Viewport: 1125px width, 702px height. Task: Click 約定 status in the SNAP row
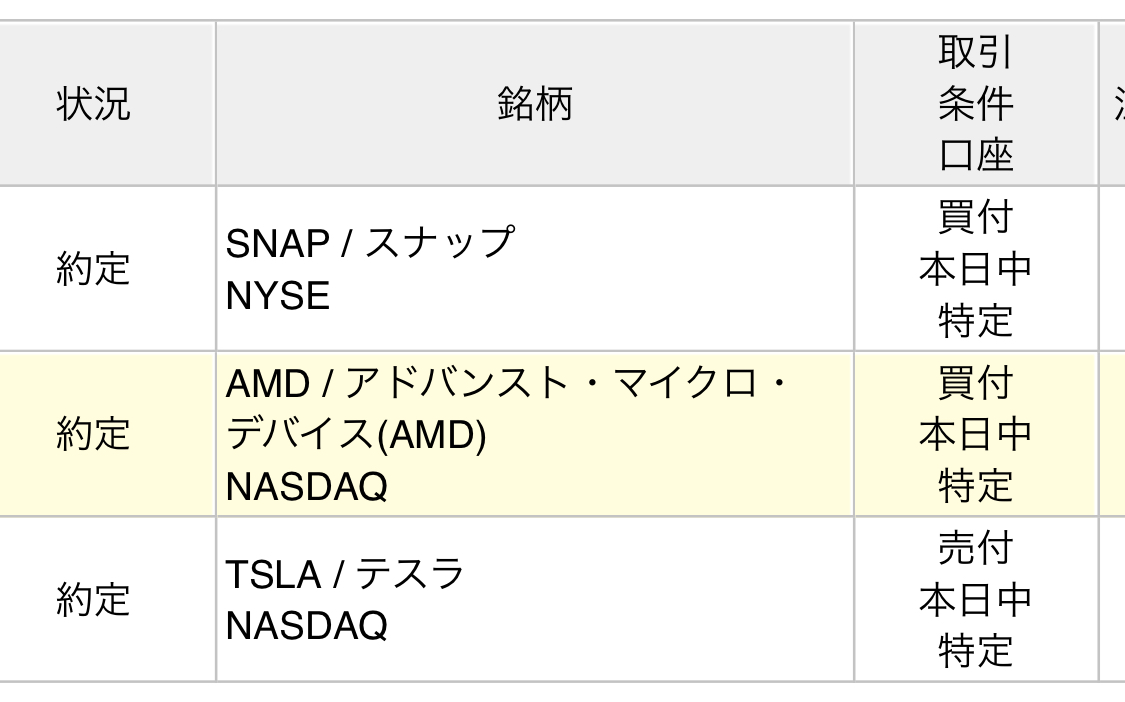pyautogui.click(x=93, y=268)
